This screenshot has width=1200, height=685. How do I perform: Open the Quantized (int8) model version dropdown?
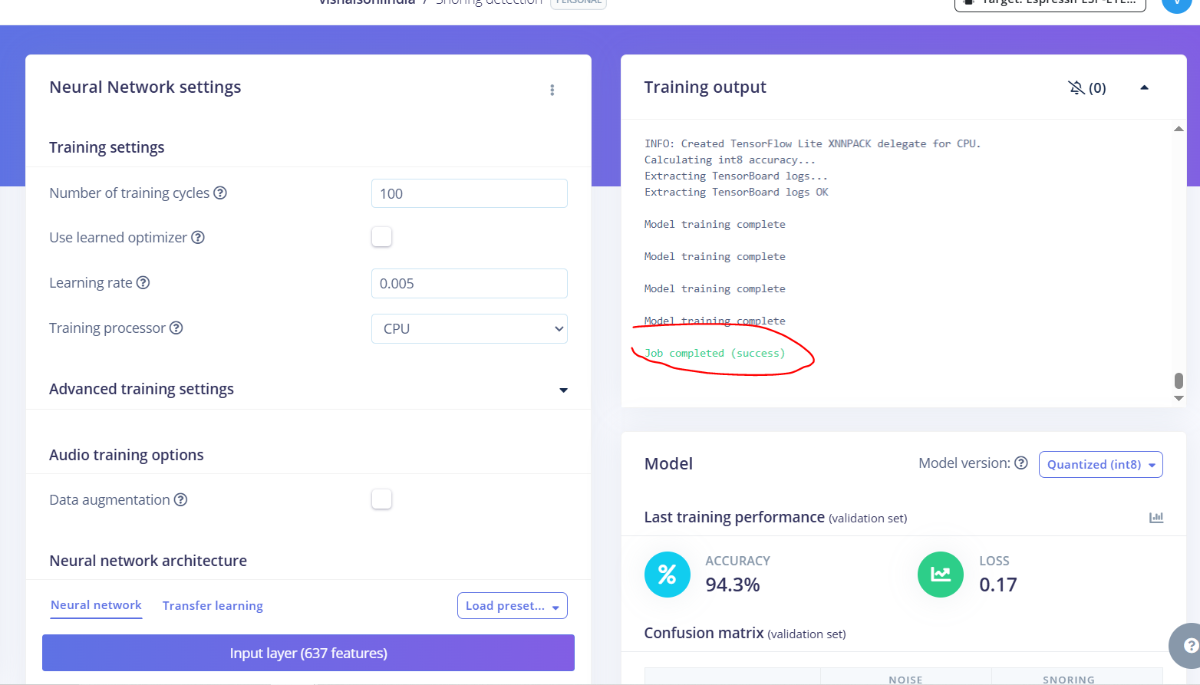[x=1100, y=464]
